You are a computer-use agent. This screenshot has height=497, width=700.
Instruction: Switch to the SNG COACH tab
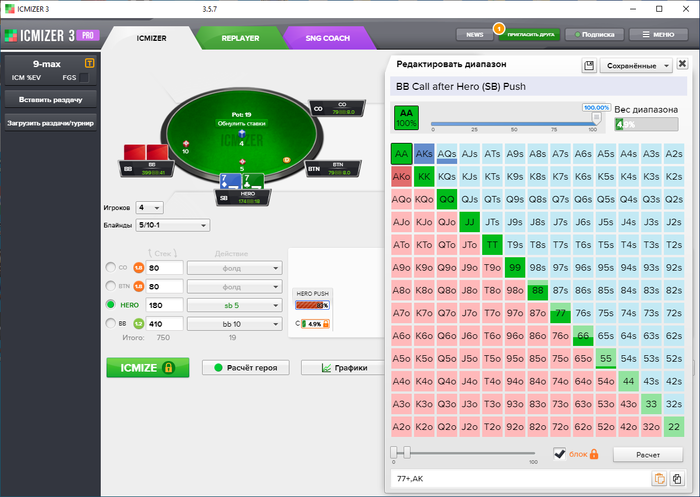[328, 38]
